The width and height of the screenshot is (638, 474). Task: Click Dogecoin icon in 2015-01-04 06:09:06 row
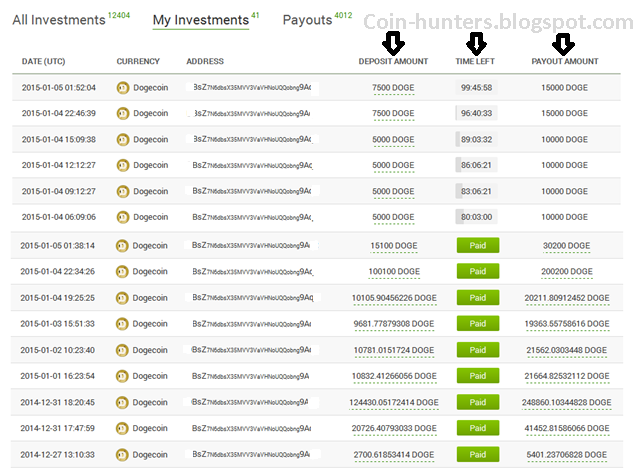pyautogui.click(x=122, y=217)
